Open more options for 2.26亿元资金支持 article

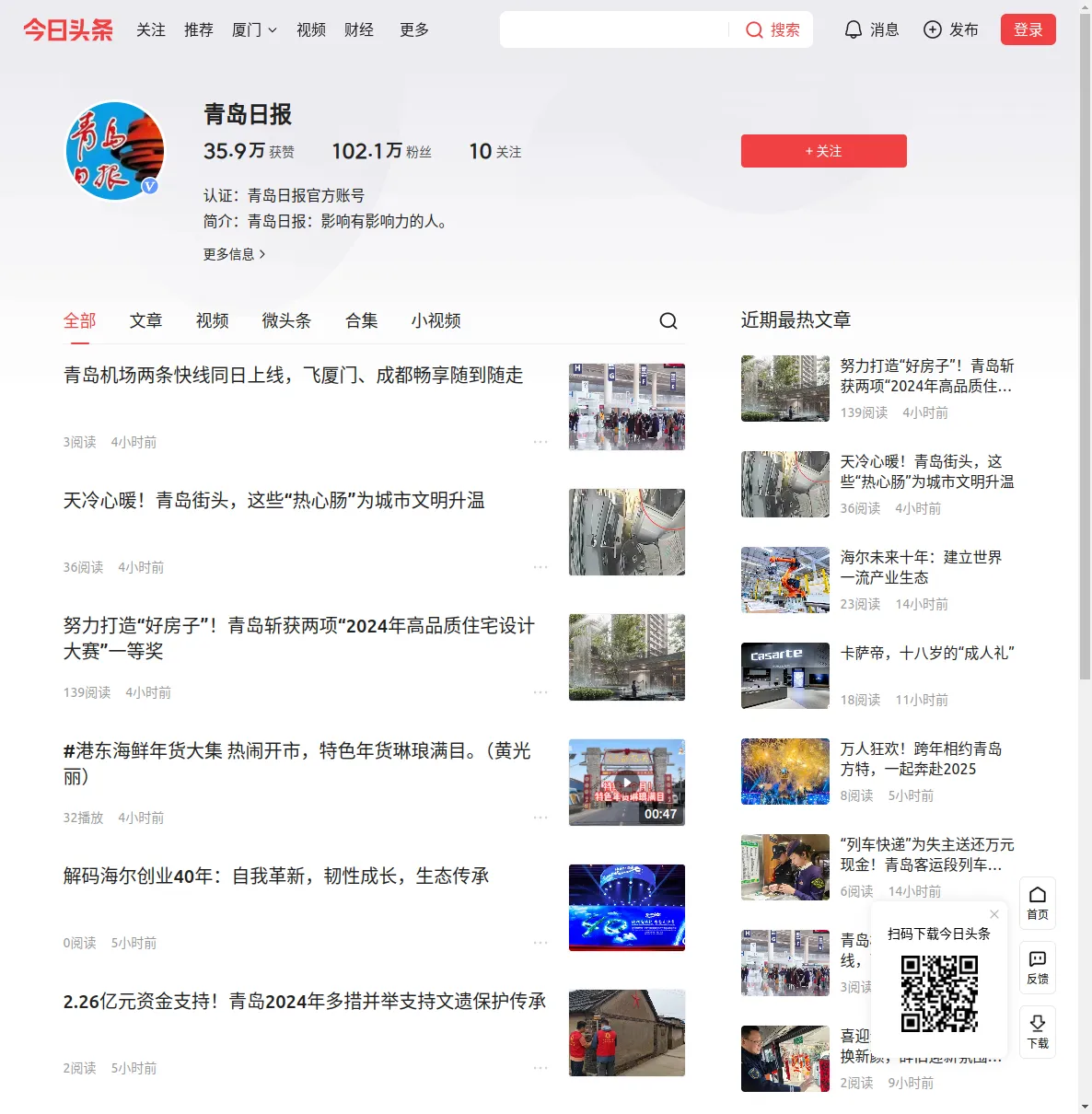[x=540, y=1068]
